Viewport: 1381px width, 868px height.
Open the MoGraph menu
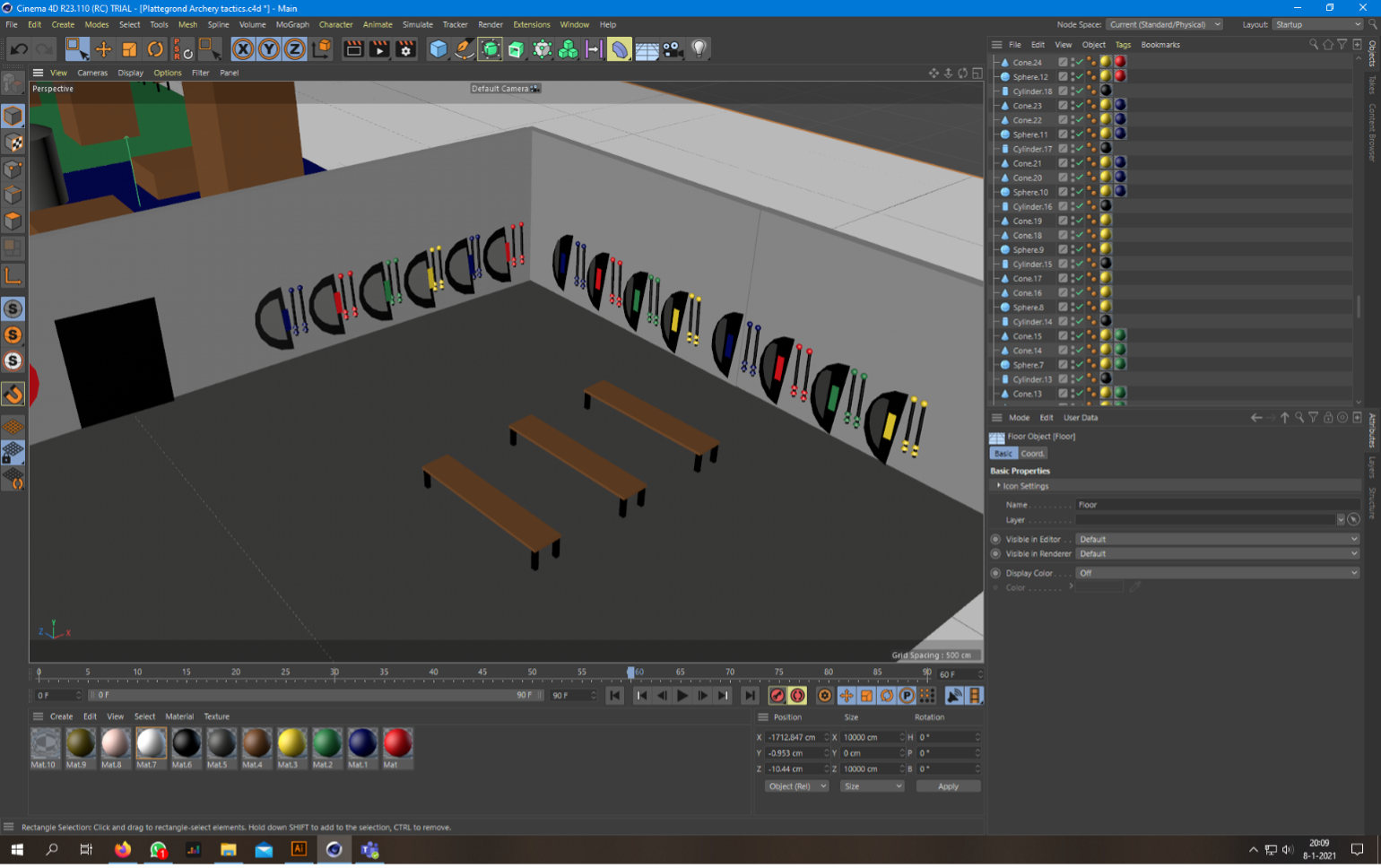tap(291, 24)
